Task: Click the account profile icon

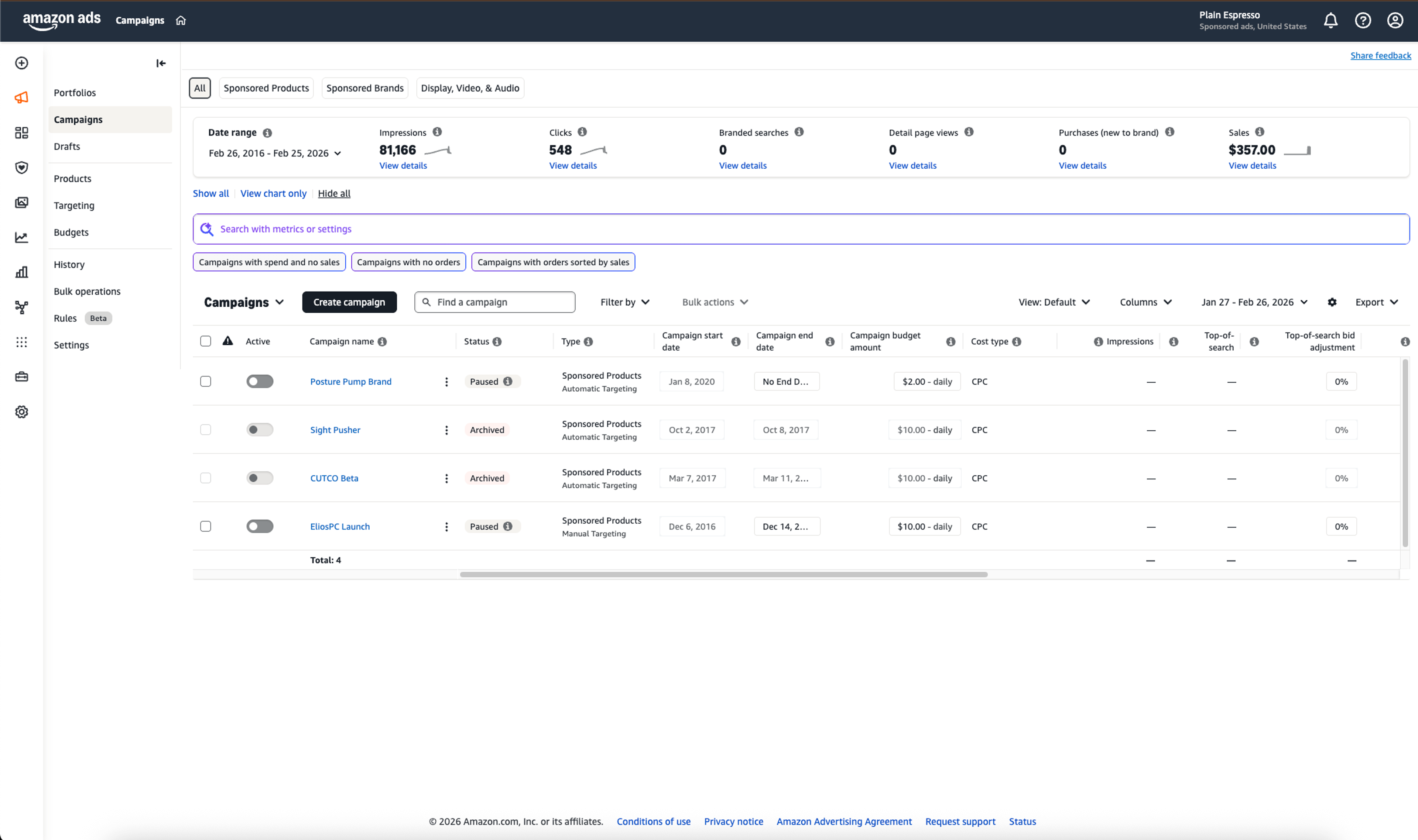Action: (x=1395, y=21)
